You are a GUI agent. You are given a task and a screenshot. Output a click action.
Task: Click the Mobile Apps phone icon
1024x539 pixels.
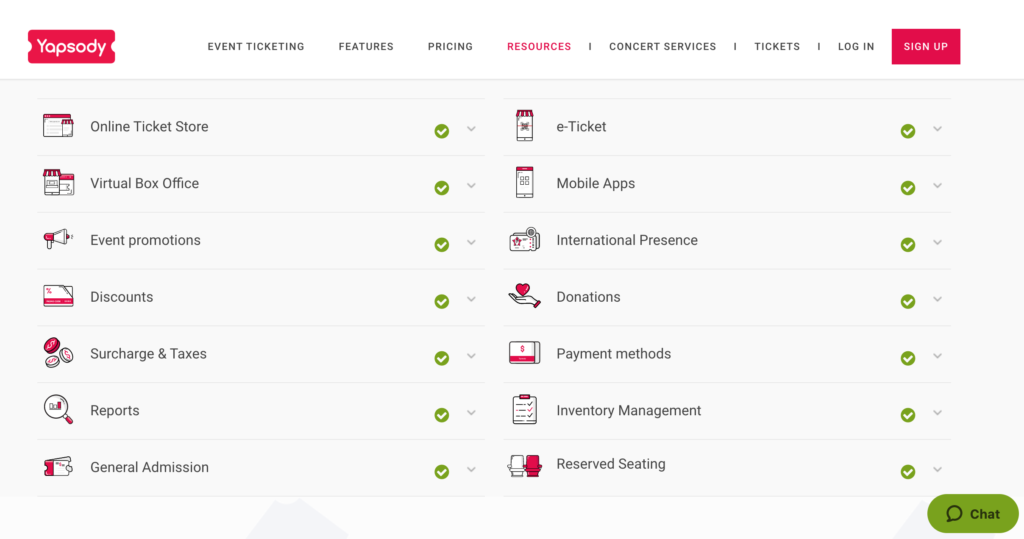[x=524, y=183]
